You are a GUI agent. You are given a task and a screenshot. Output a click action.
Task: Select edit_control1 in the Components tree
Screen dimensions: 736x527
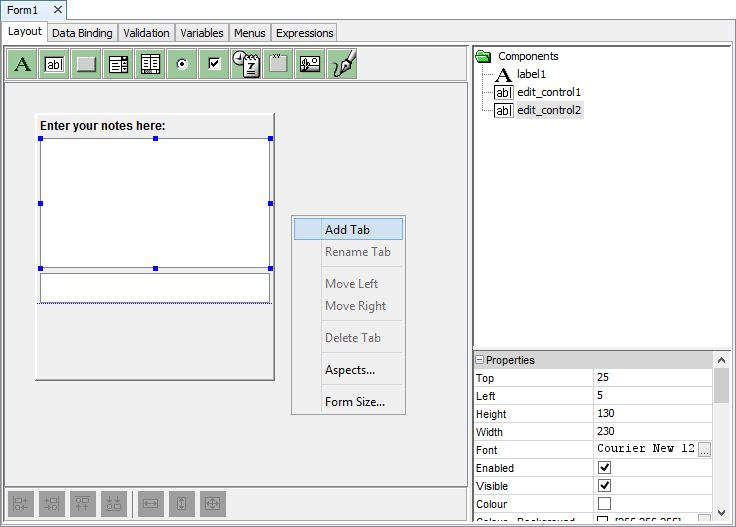548,92
